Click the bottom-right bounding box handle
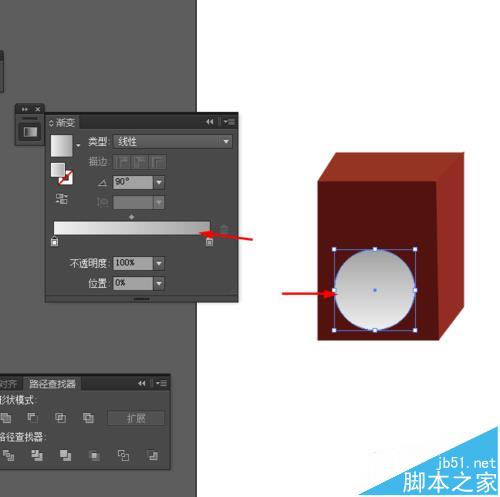500x497 pixels. 415,330
